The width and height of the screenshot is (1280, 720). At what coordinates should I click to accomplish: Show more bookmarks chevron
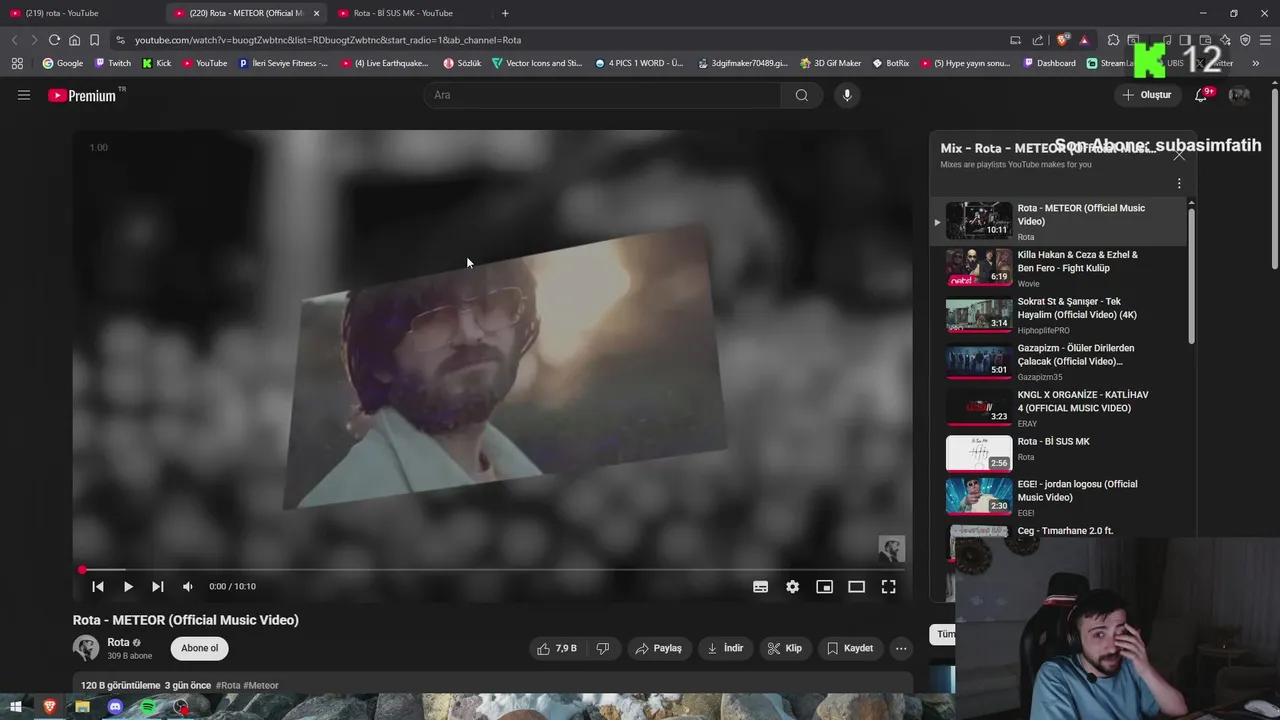(1255, 63)
